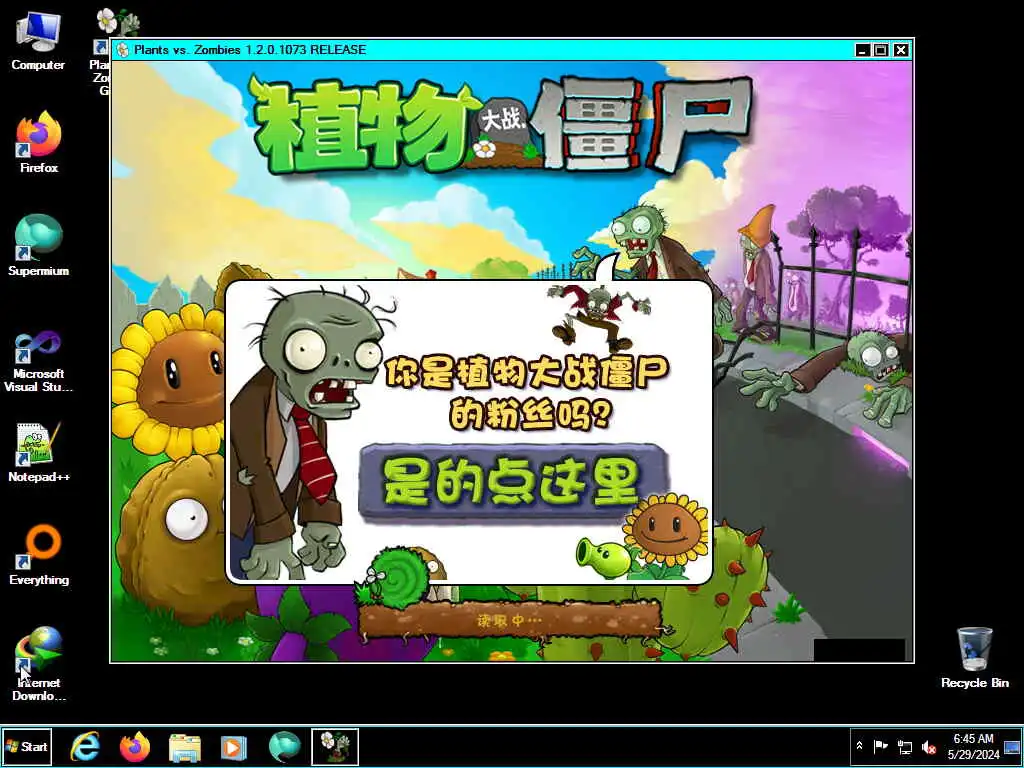The image size is (1024, 768).
Task: Click the muted volume tray icon
Action: point(928,746)
